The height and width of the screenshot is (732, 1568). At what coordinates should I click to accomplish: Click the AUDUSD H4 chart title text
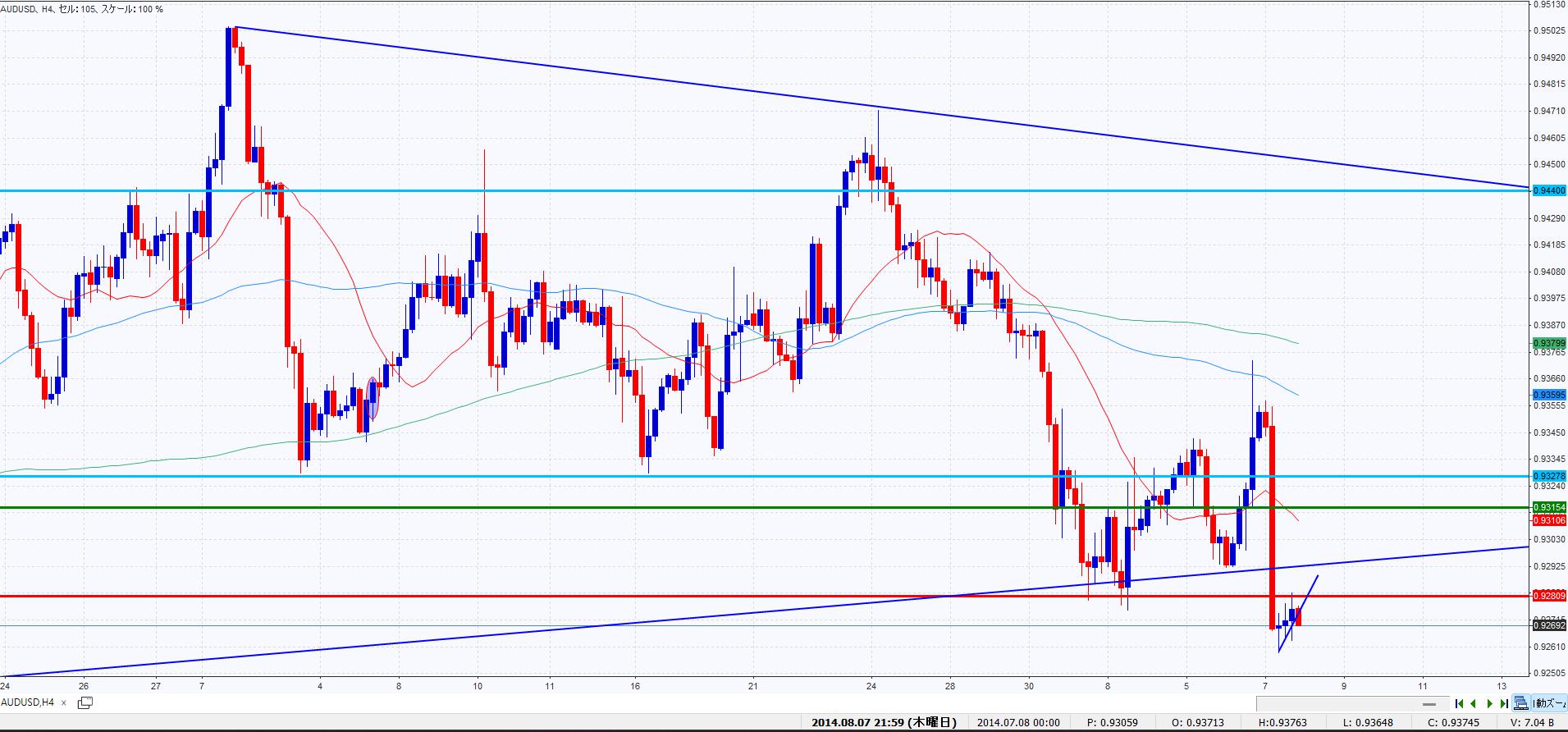[82, 9]
